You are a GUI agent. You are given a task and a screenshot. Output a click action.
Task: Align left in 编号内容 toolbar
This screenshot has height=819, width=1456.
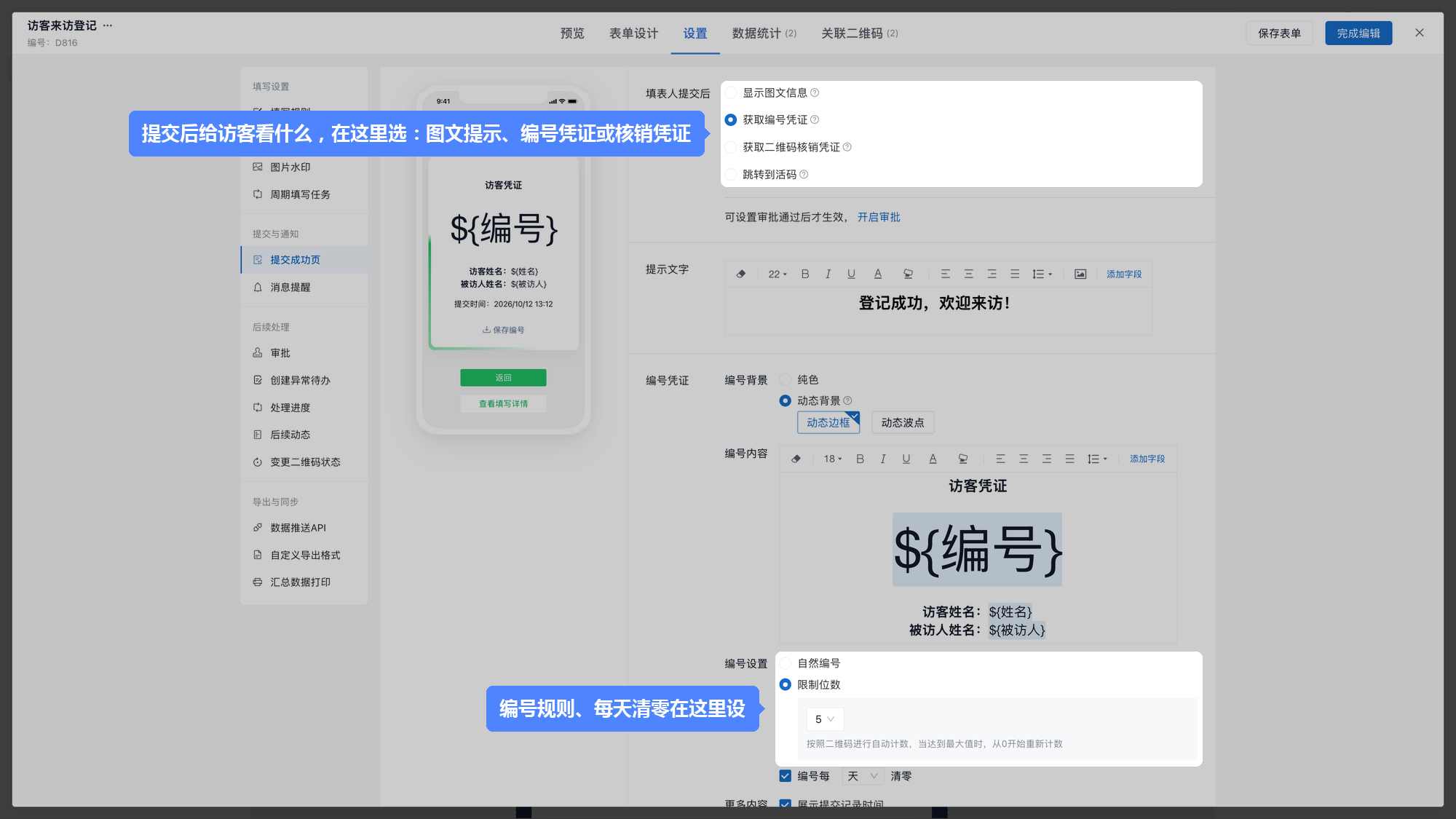pos(1000,459)
